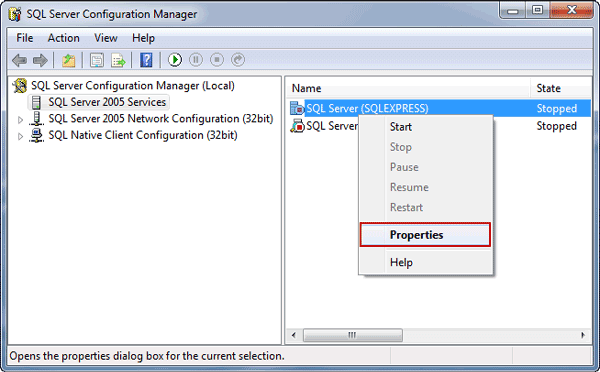Click the SQL Native Client Configuration icon

tap(37, 135)
